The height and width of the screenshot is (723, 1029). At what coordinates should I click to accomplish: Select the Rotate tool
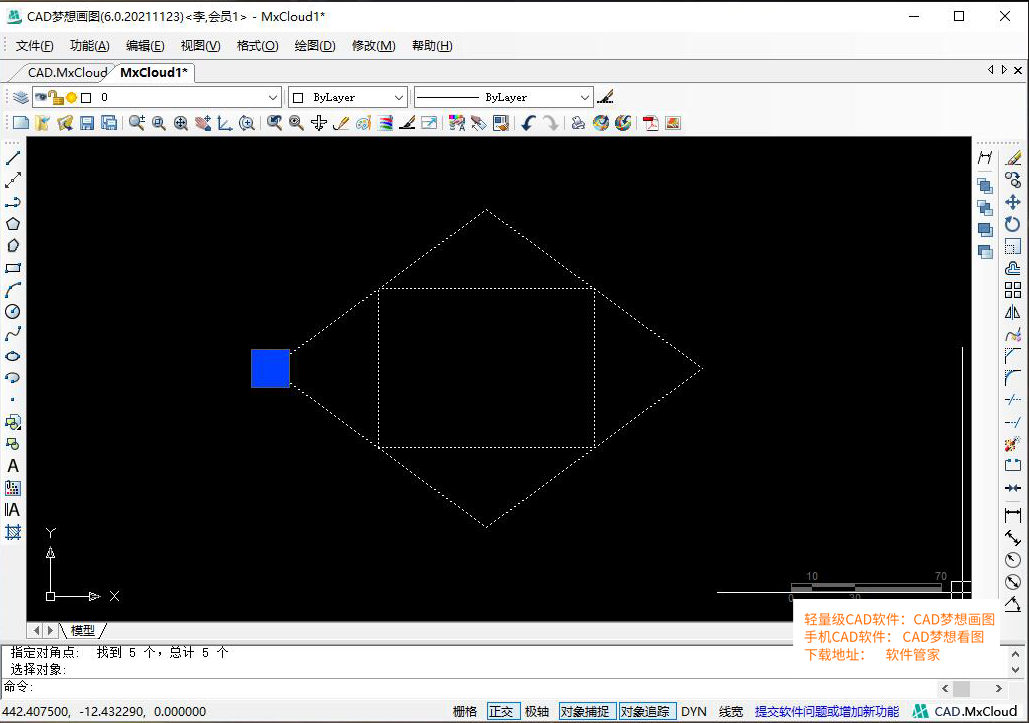point(1012,226)
